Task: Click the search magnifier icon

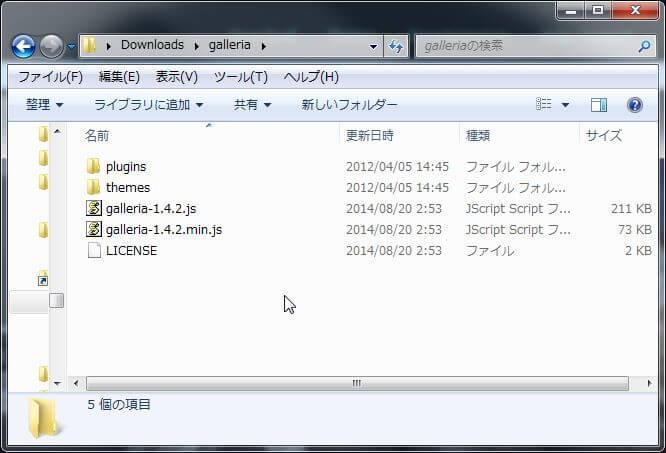Action: pos(644,46)
